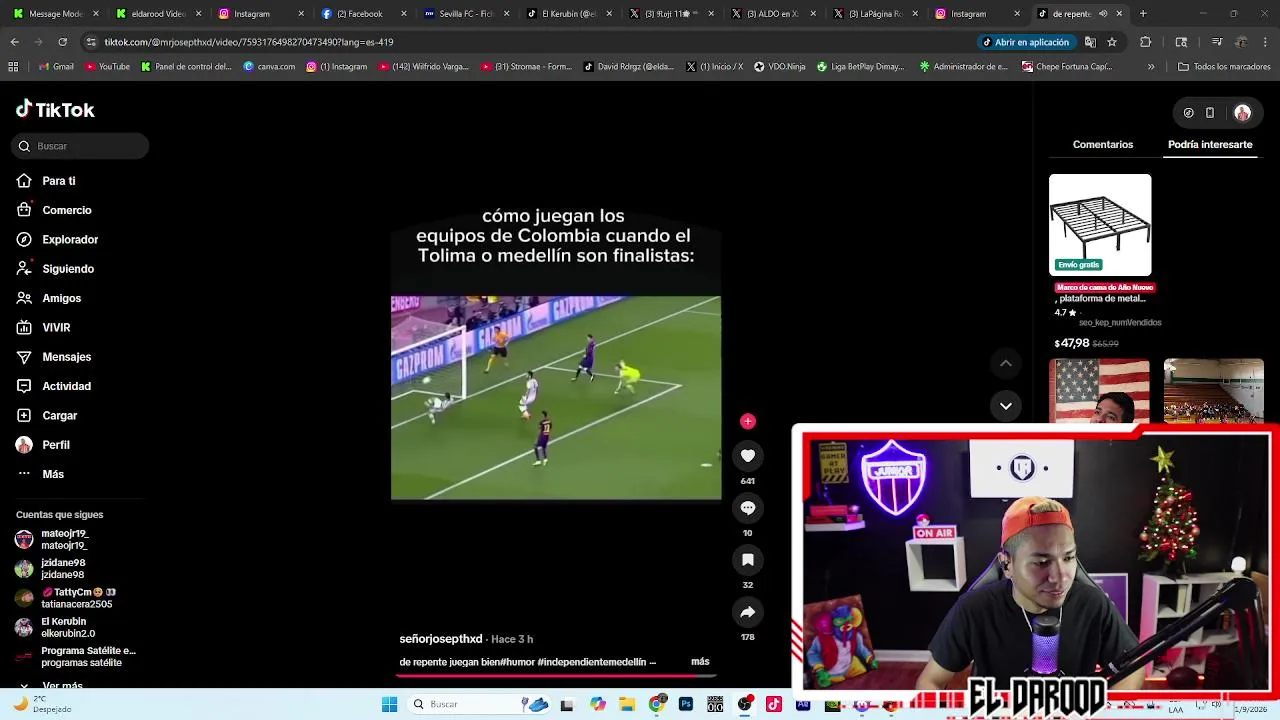Screen dimensions: 1280x720
Task: Open the Para ti feed
Action: (46, 181)
